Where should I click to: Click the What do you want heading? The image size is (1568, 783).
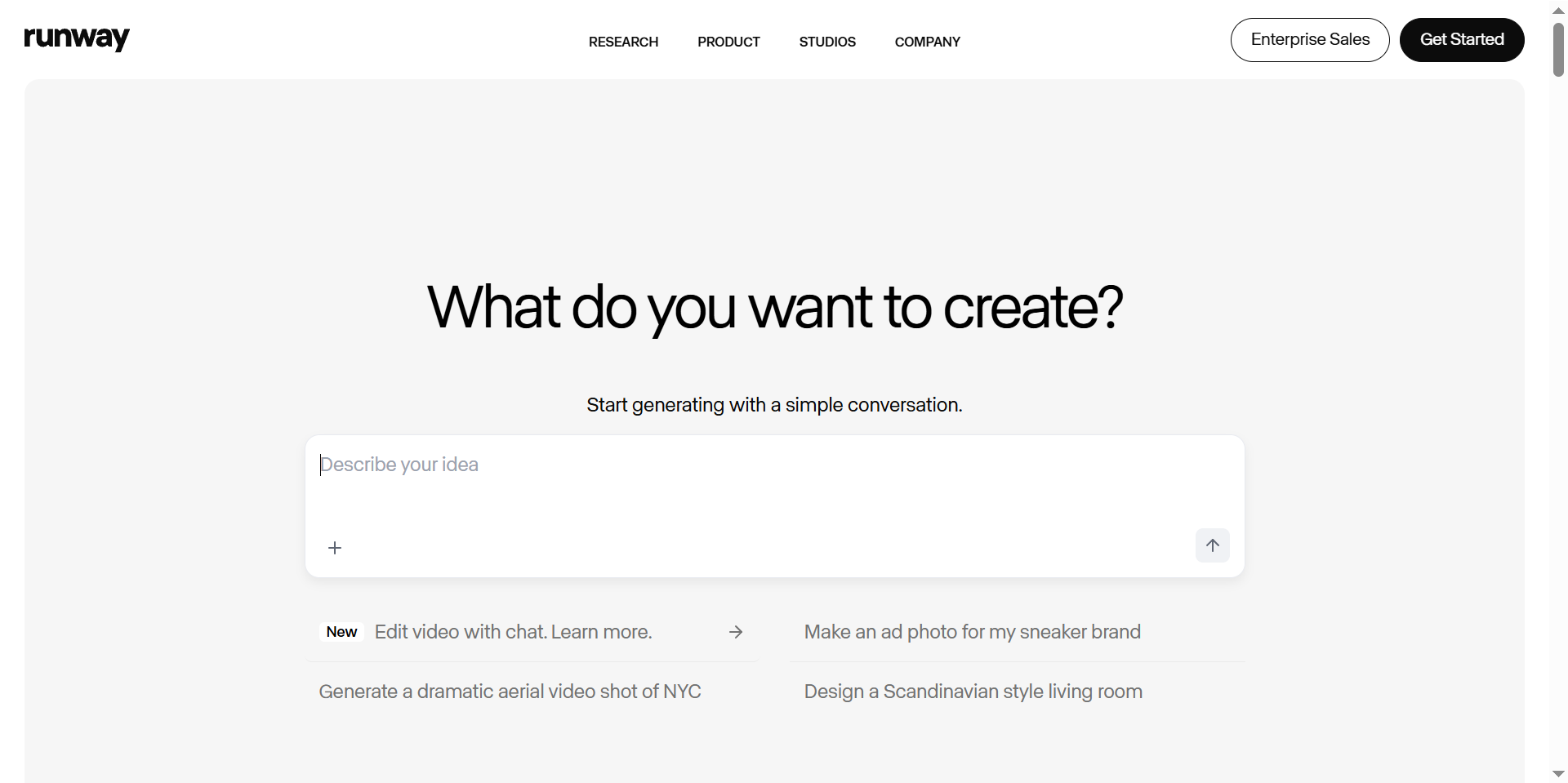774,308
